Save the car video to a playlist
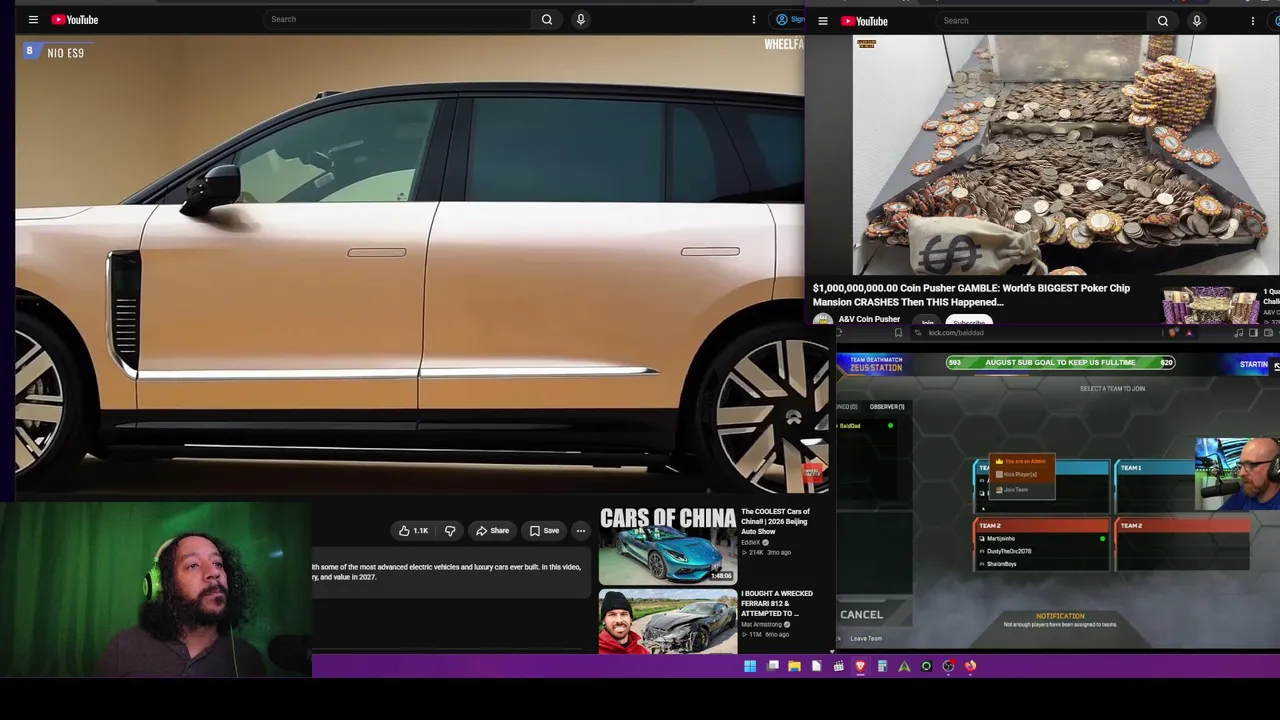Screen dimensions: 1280x720 click(x=544, y=531)
